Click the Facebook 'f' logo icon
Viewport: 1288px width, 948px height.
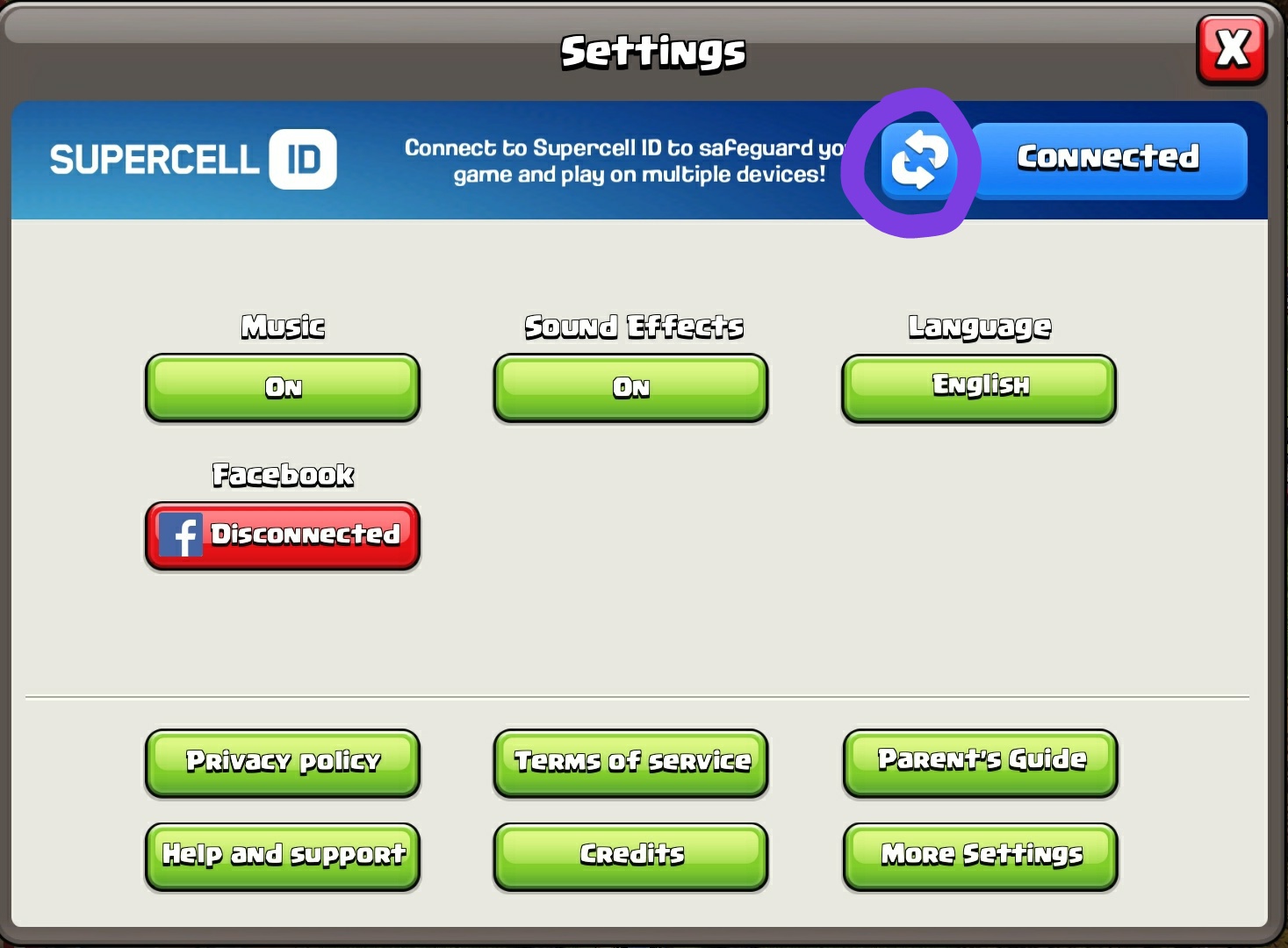[x=181, y=535]
